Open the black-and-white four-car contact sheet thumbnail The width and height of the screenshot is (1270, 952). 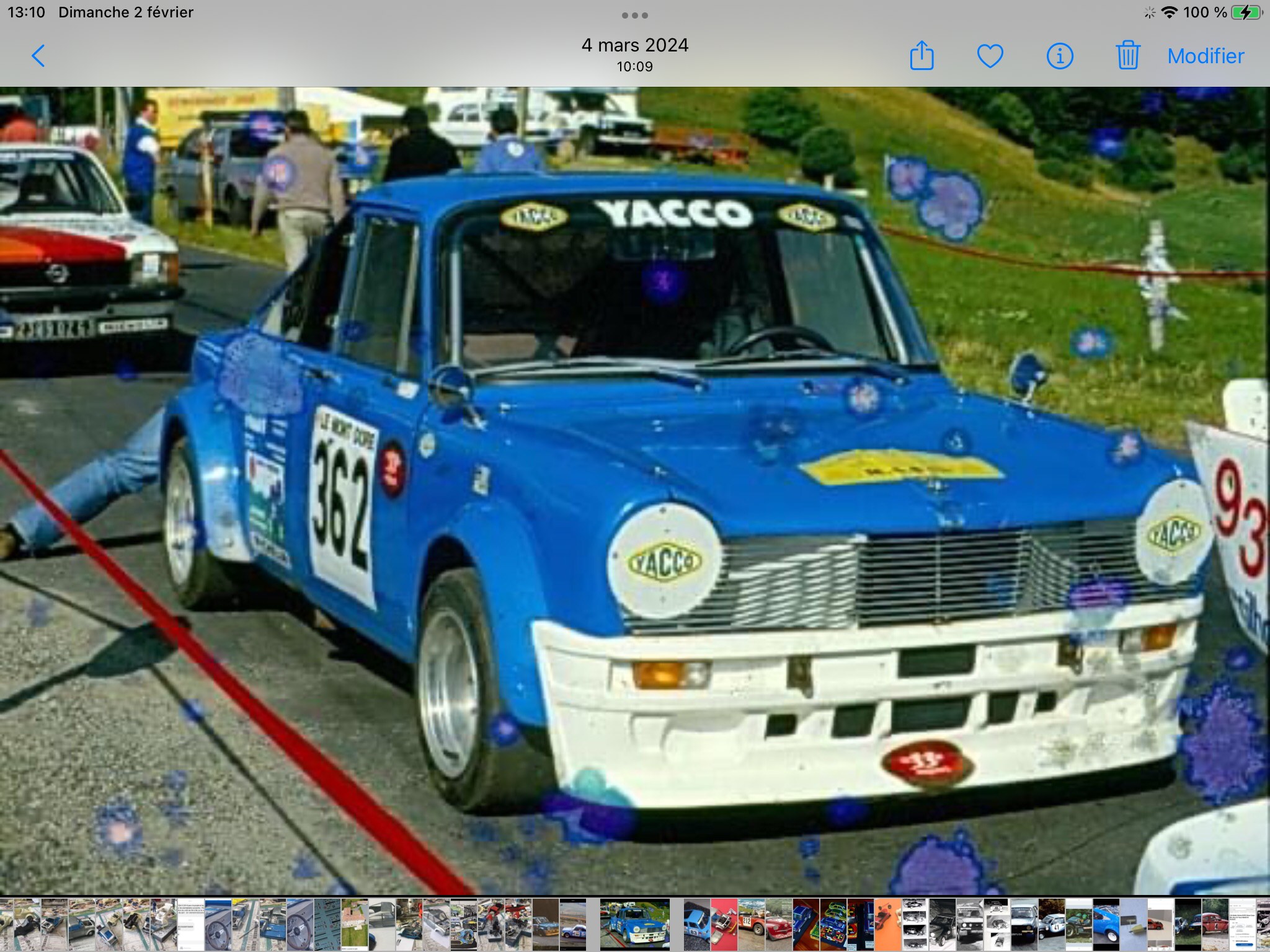[x=915, y=924]
